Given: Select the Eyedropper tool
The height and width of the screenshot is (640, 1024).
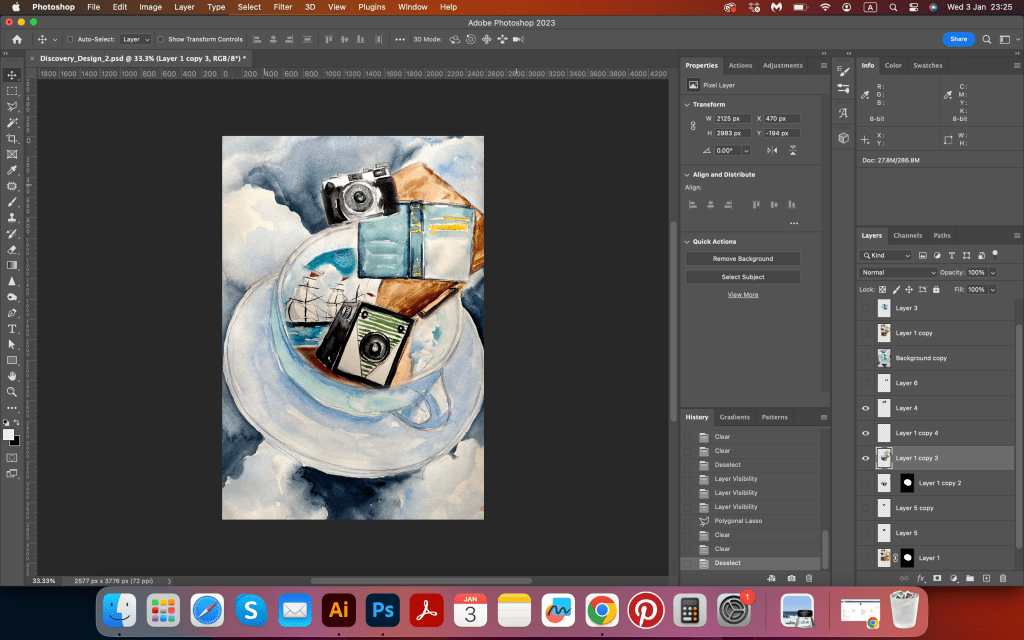Looking at the screenshot, I should click(x=12, y=170).
